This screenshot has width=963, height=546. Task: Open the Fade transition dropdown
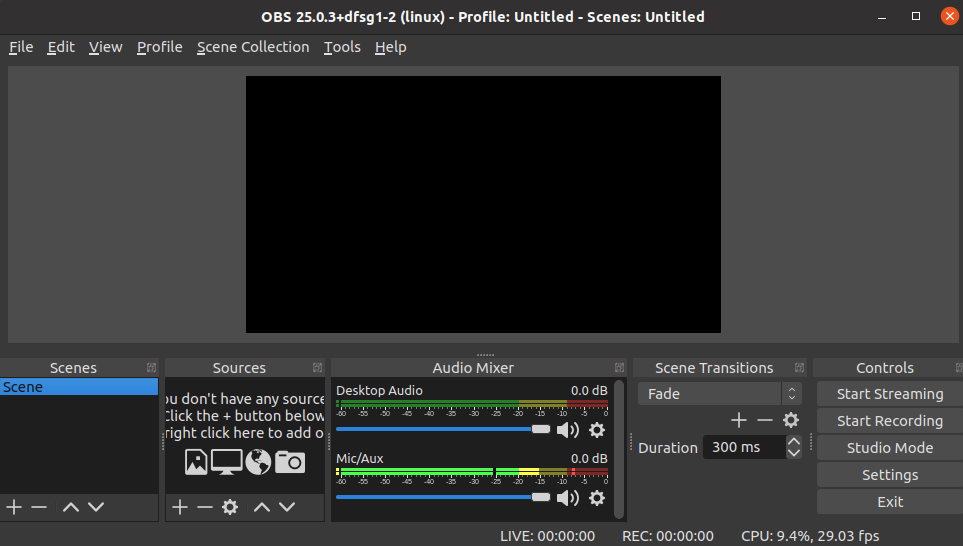720,394
